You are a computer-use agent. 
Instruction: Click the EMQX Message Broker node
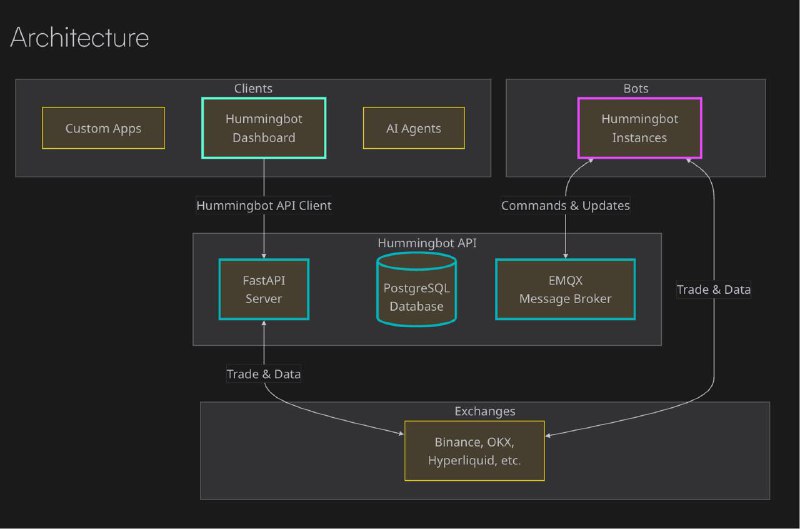click(565, 290)
